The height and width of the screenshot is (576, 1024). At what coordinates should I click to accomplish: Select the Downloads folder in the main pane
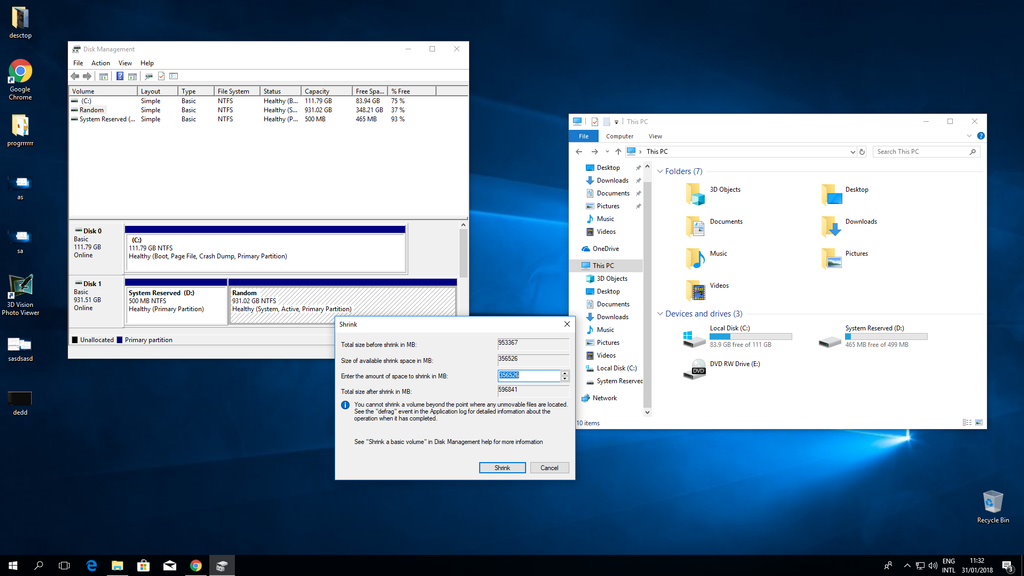tap(850, 225)
